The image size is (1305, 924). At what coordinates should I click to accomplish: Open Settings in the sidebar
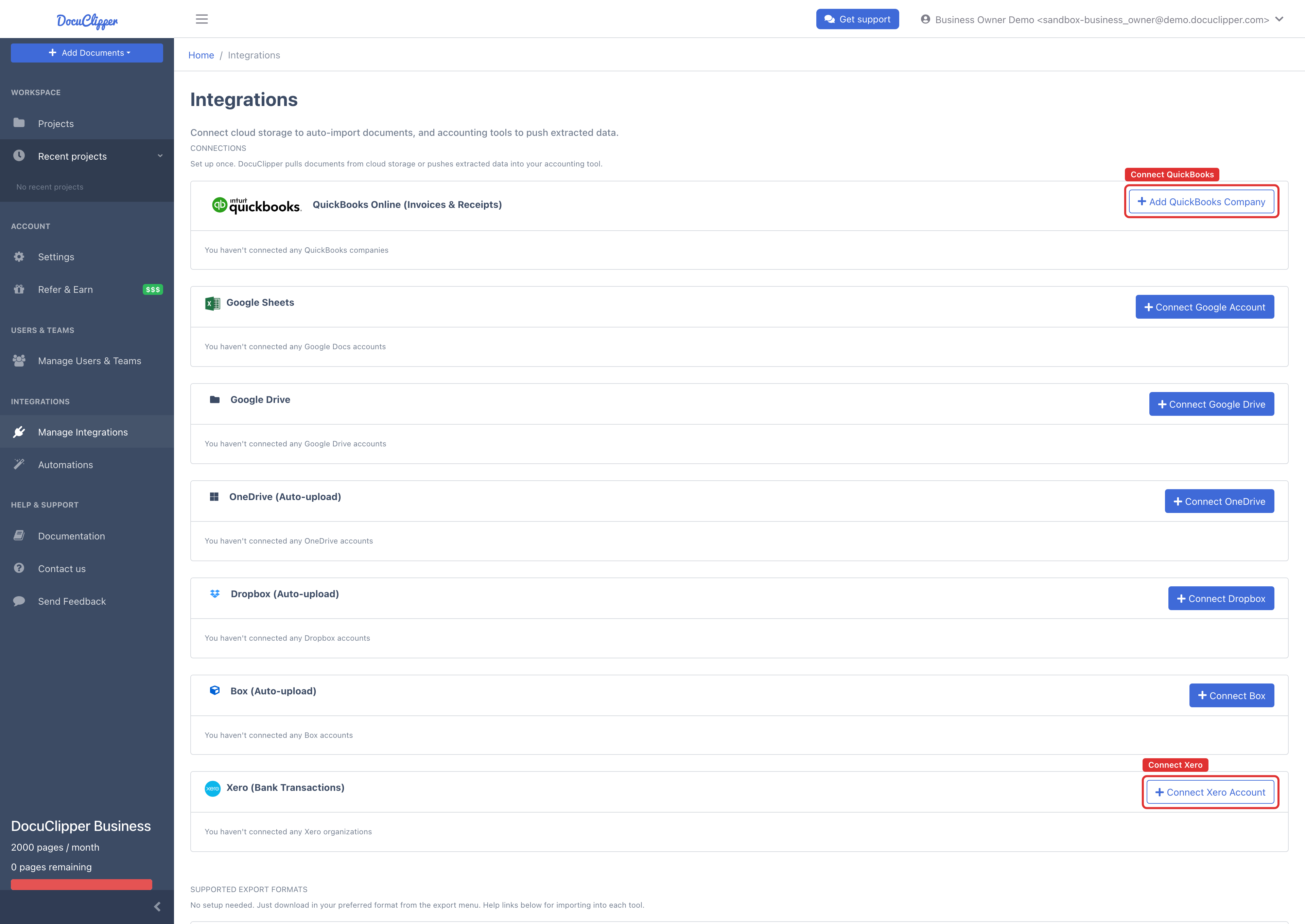87,256
